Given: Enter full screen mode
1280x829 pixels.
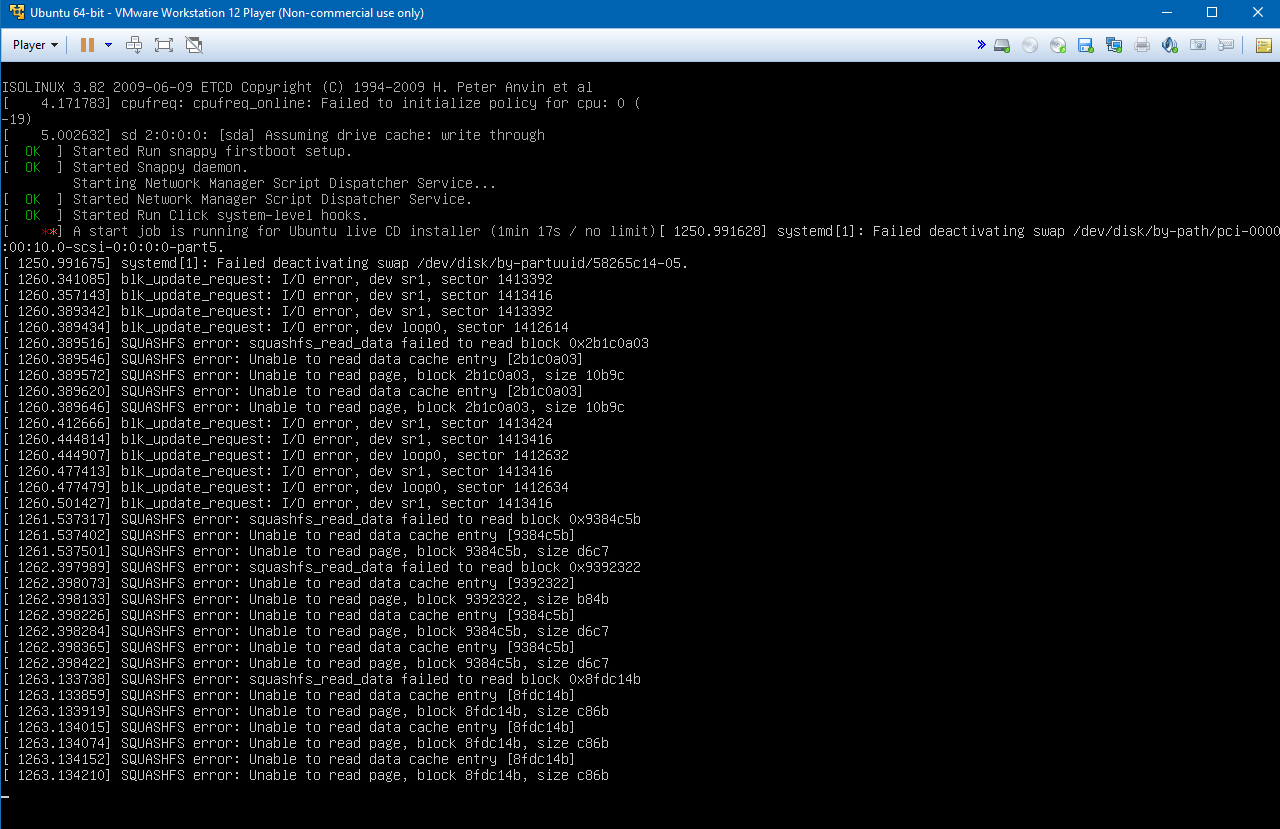Looking at the screenshot, I should 164,45.
